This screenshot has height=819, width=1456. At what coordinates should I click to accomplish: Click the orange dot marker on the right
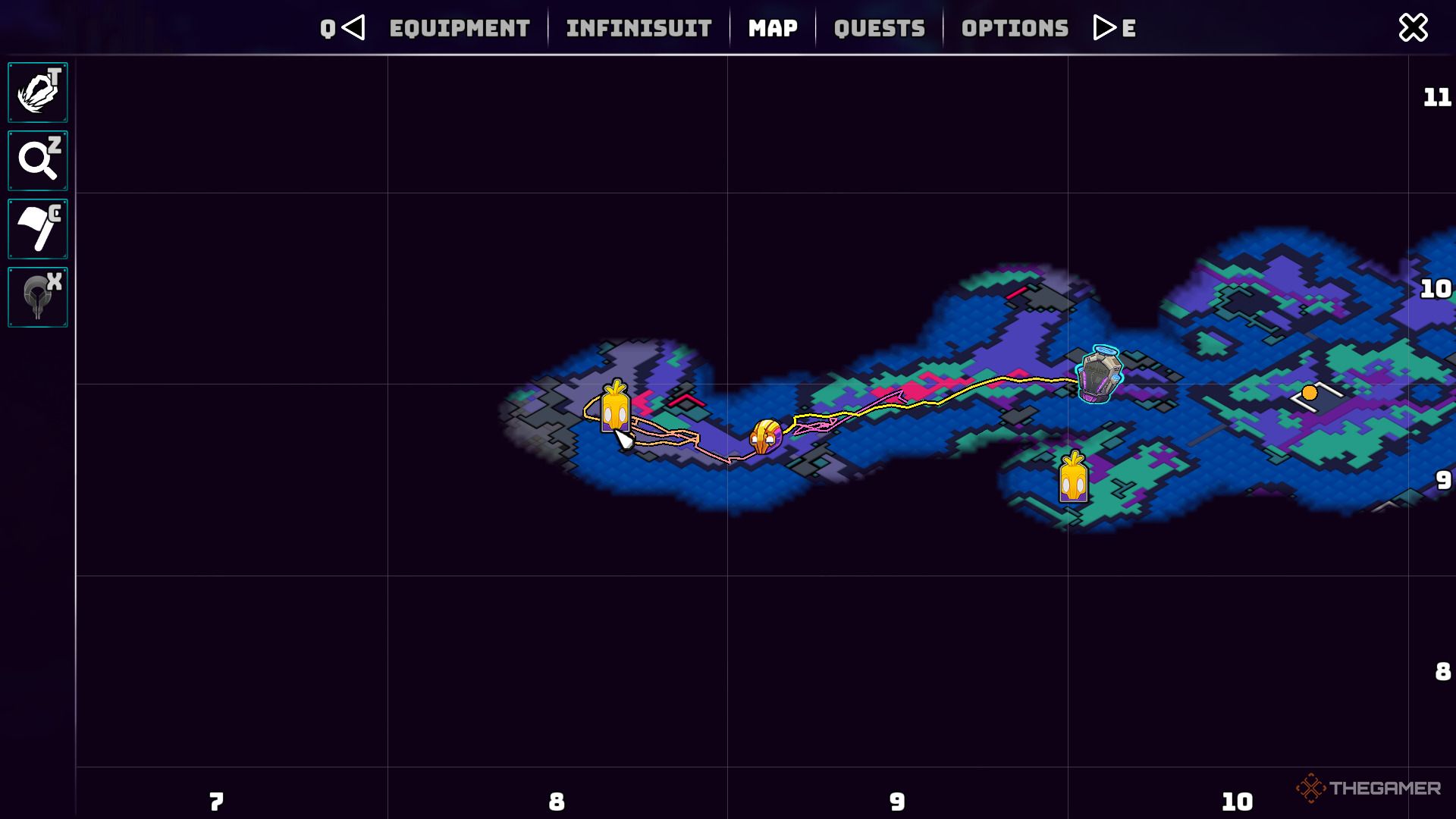coord(1308,392)
